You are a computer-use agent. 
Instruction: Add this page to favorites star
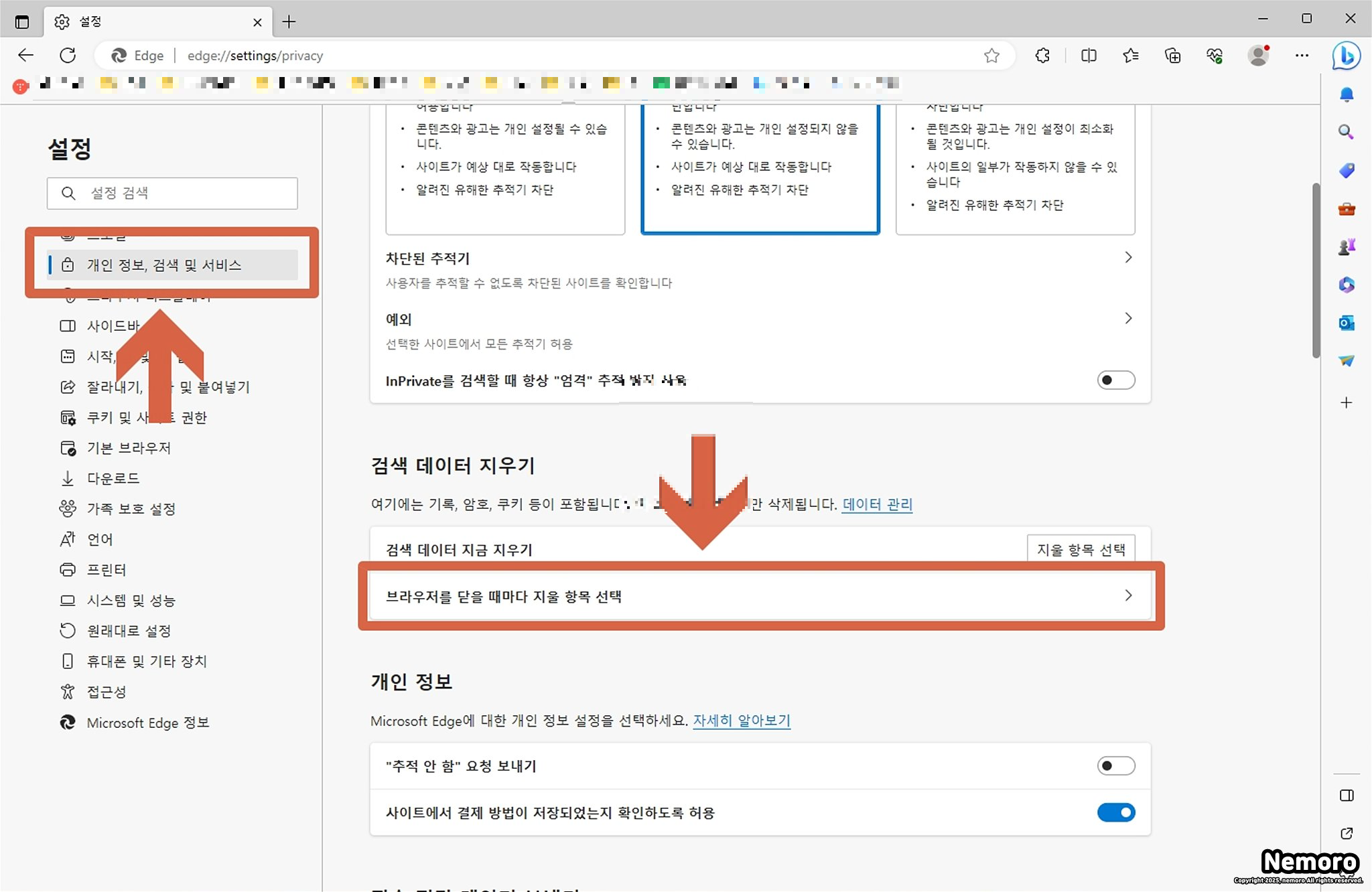(x=991, y=56)
